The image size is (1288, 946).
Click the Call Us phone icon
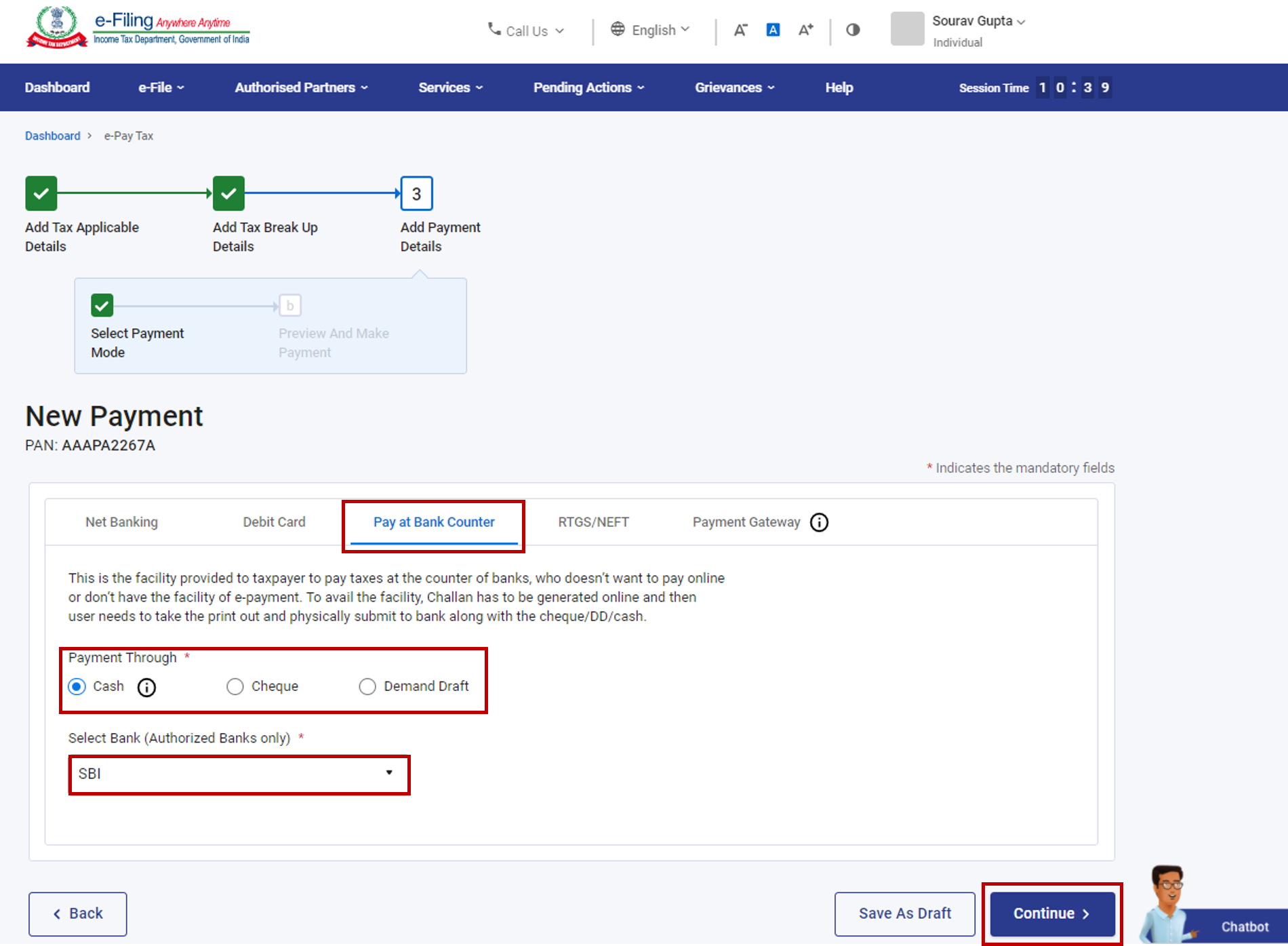[x=493, y=30]
